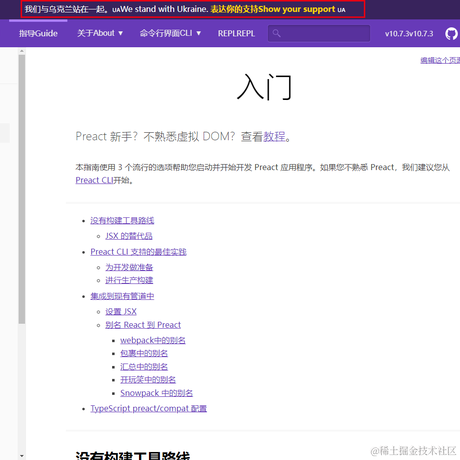Jump to Preact CLI 支持的最佳实践 section
Viewport: 460px width, 460px height.
click(138, 252)
